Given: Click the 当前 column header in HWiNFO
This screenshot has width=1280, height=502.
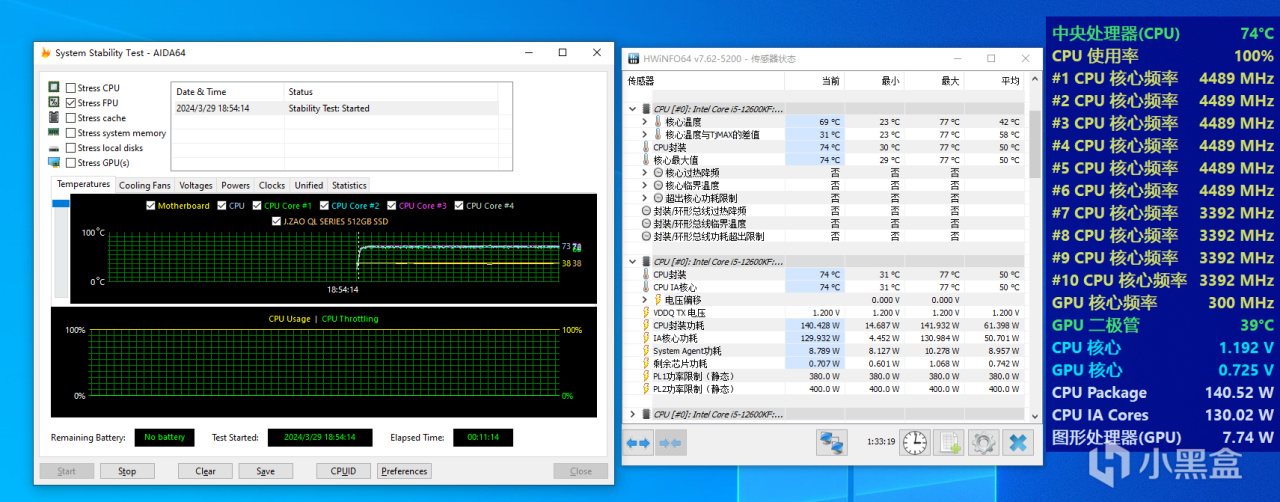Looking at the screenshot, I should [815, 81].
